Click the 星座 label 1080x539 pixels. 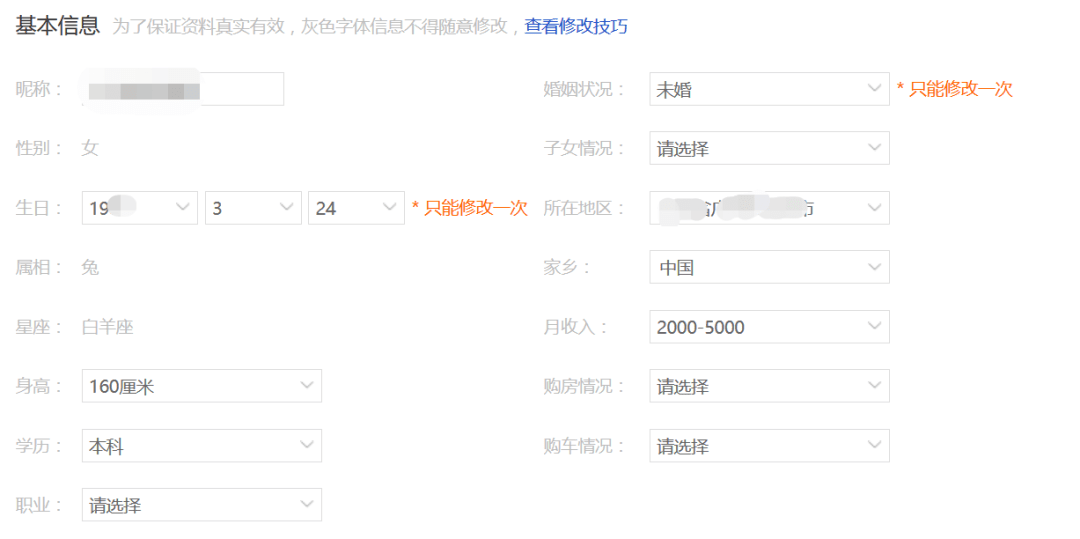[39, 327]
